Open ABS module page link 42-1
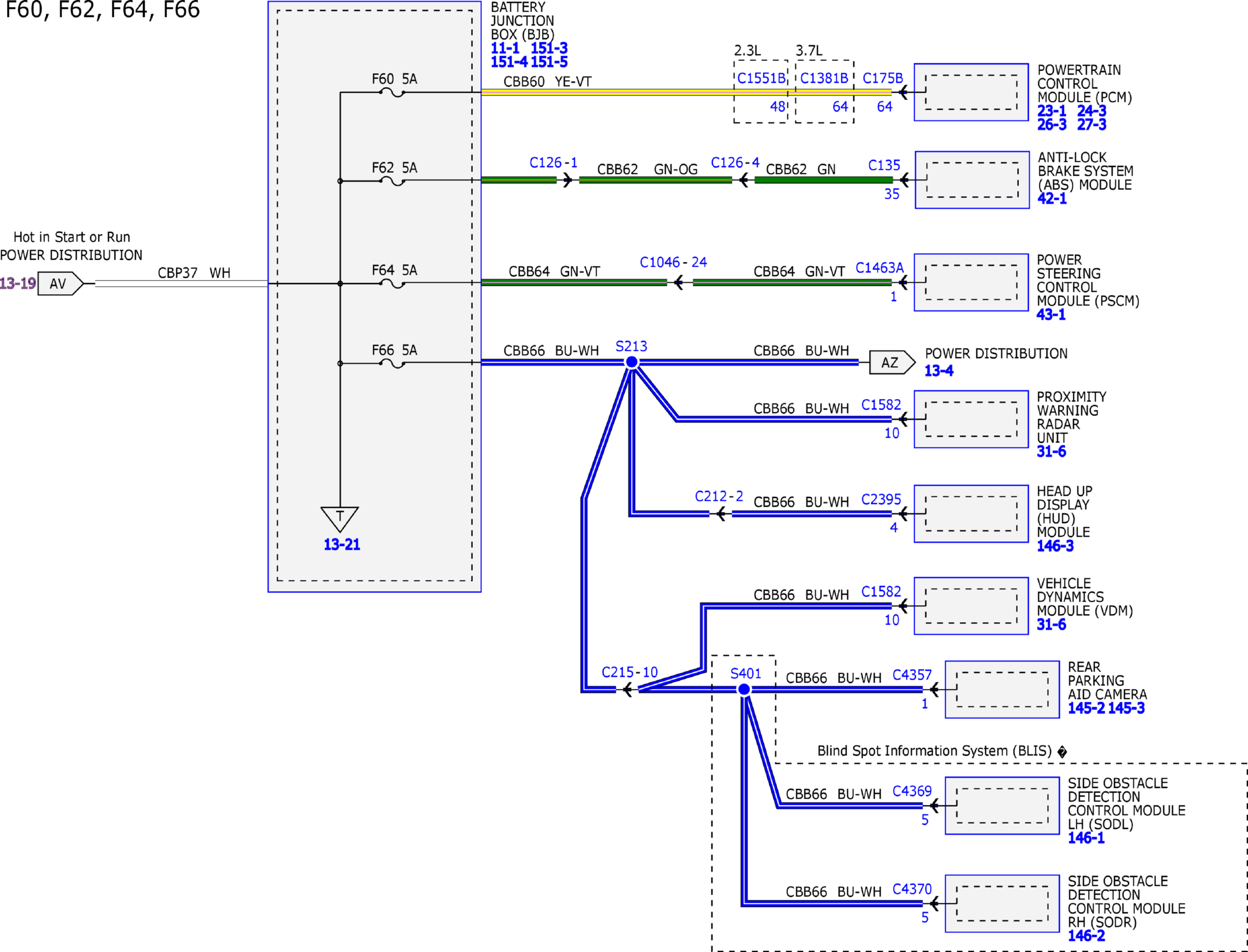 [1052, 199]
